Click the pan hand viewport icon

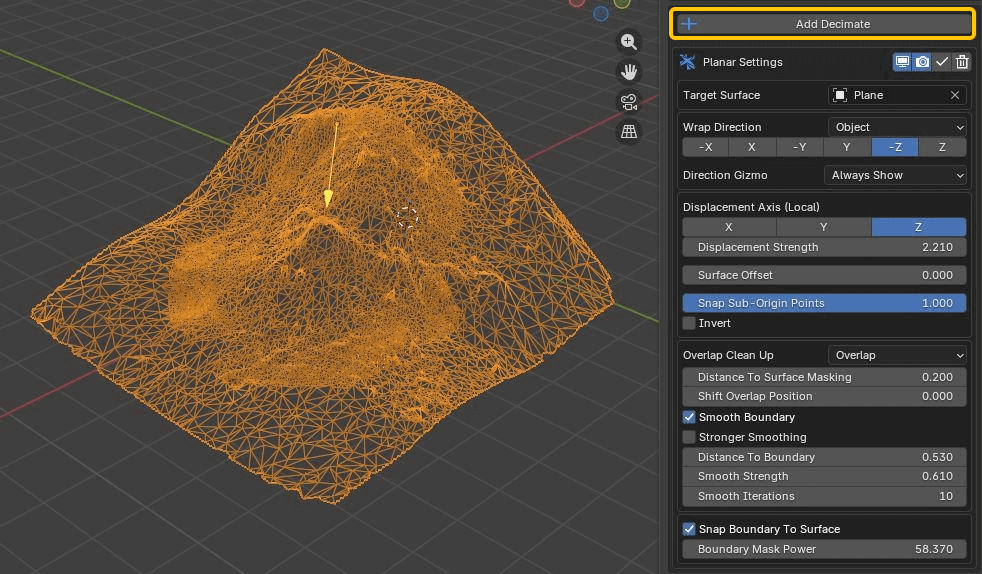629,72
